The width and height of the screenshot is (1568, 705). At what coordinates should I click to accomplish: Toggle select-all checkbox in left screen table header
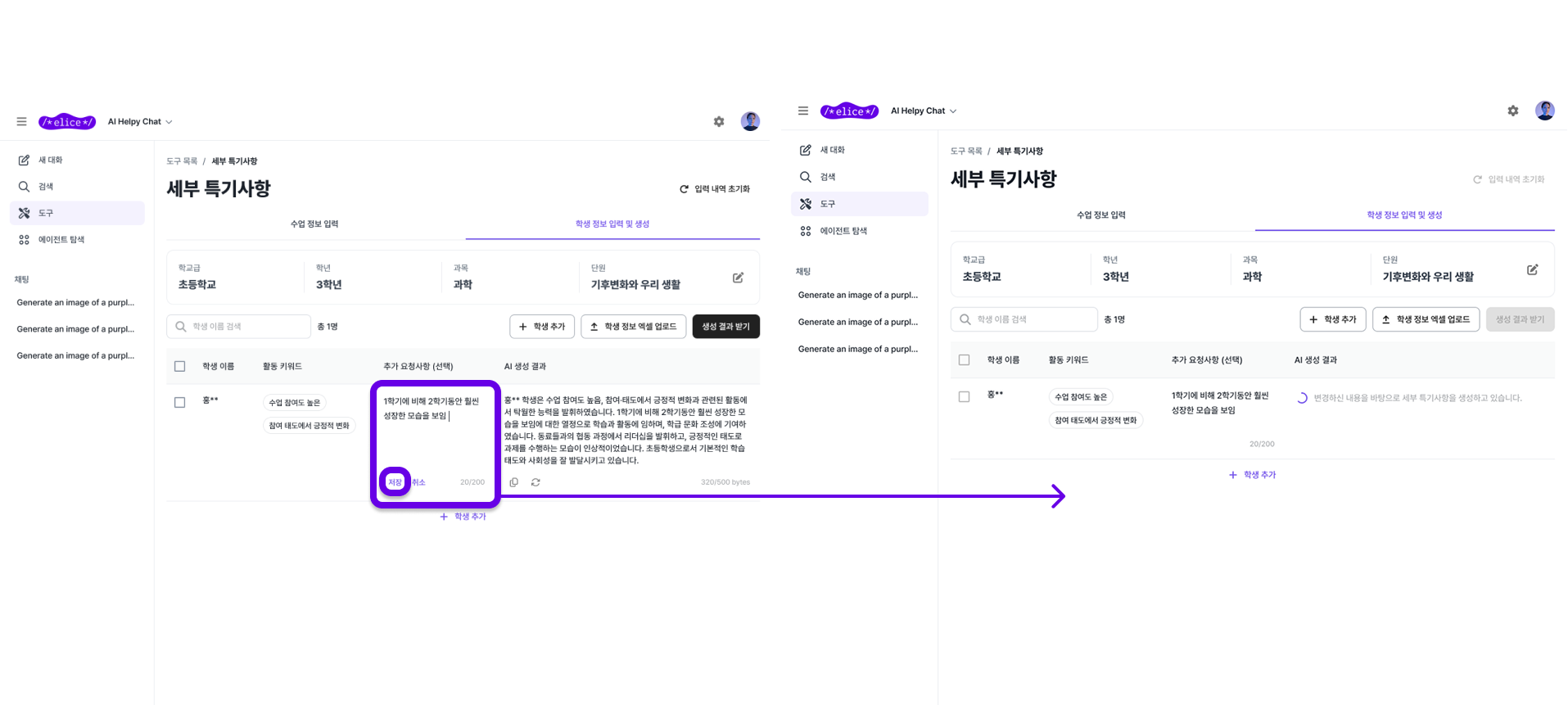(180, 366)
